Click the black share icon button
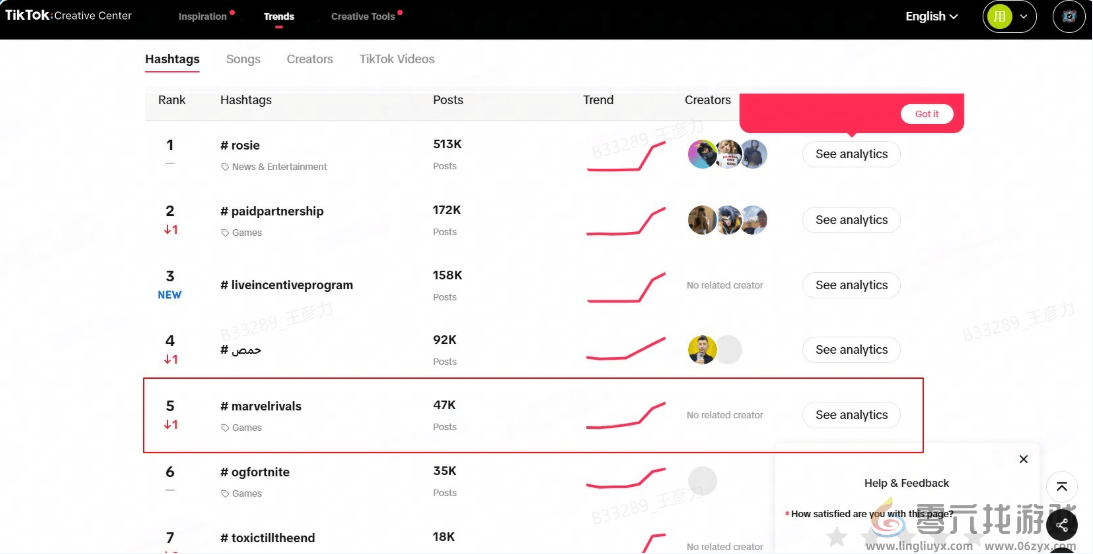 click(1061, 524)
